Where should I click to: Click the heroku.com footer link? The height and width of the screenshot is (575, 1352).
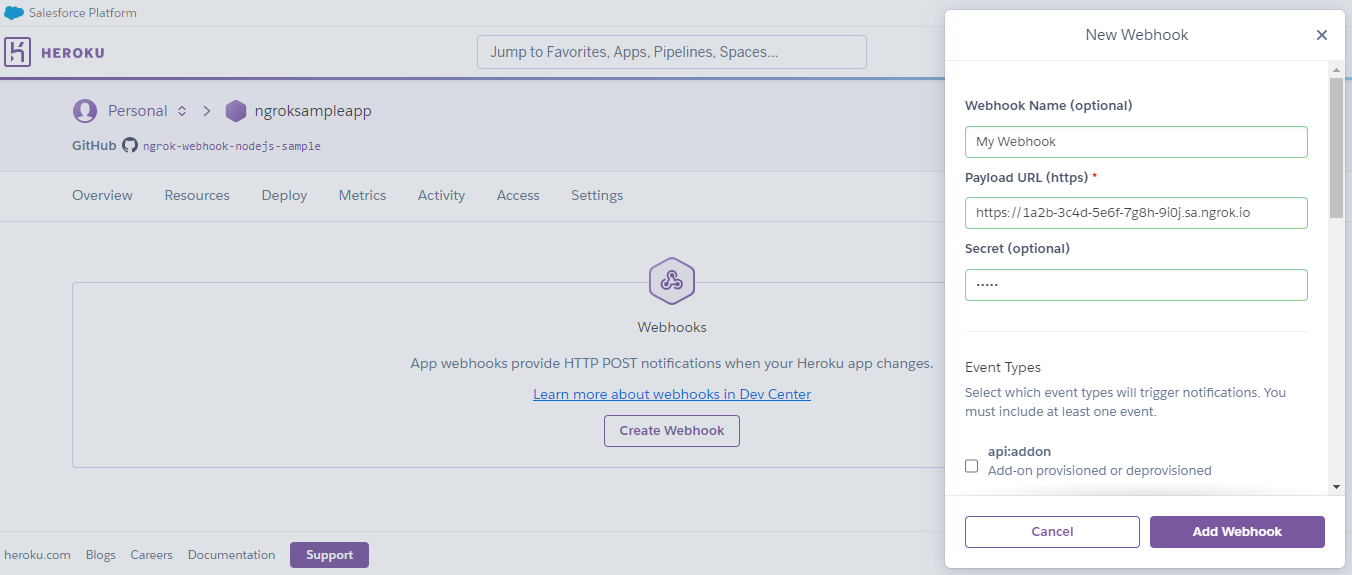point(37,555)
